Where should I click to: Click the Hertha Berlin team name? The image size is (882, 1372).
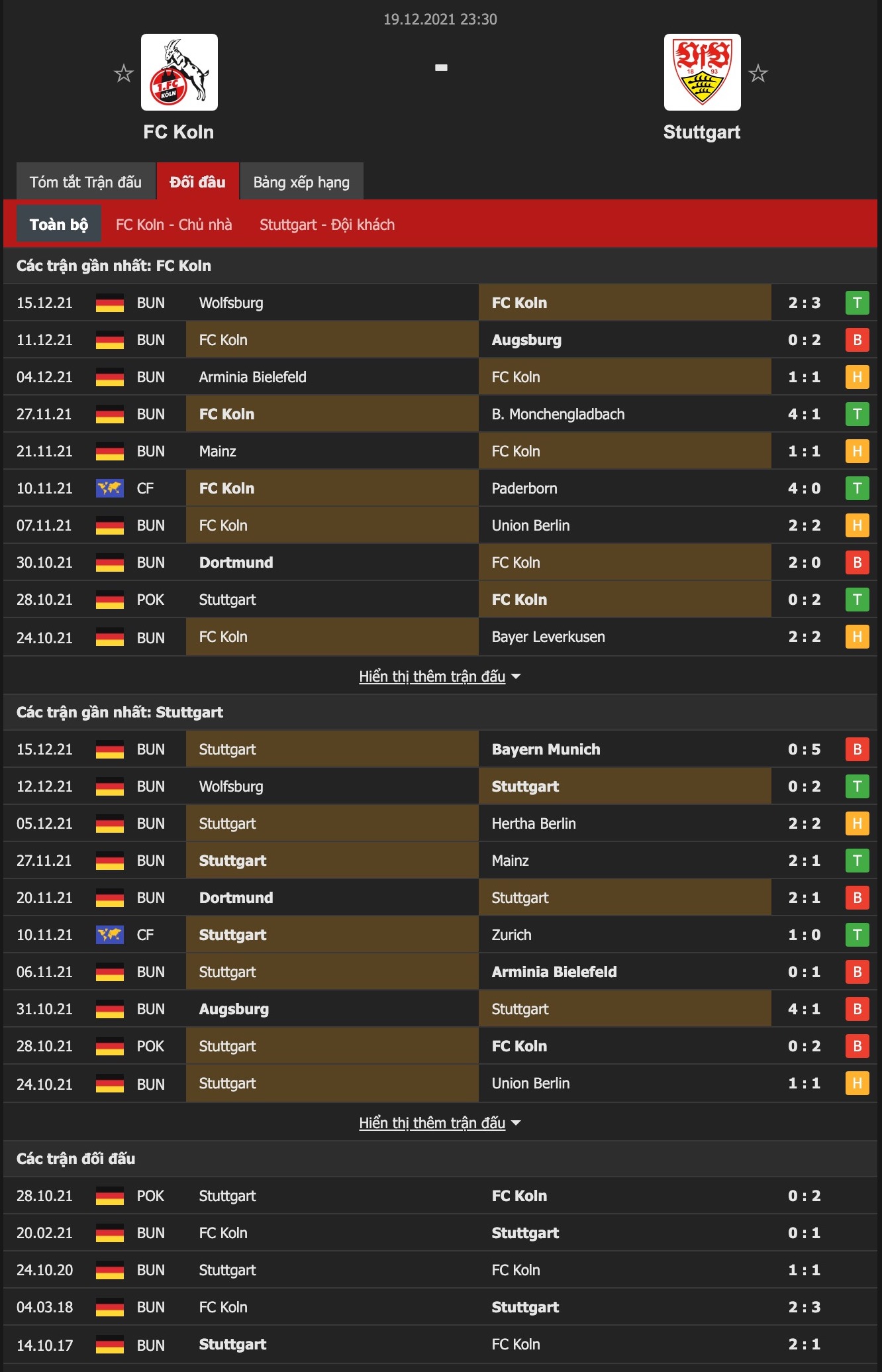point(534,823)
